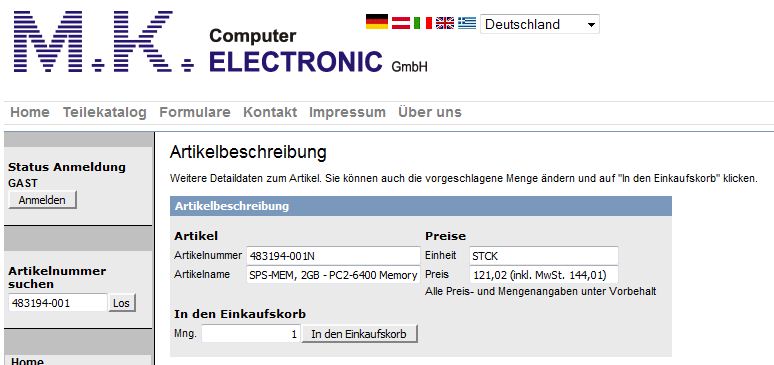The width and height of the screenshot is (774, 365).
Task: Open the Deutschland country dropdown
Action: coord(540,24)
